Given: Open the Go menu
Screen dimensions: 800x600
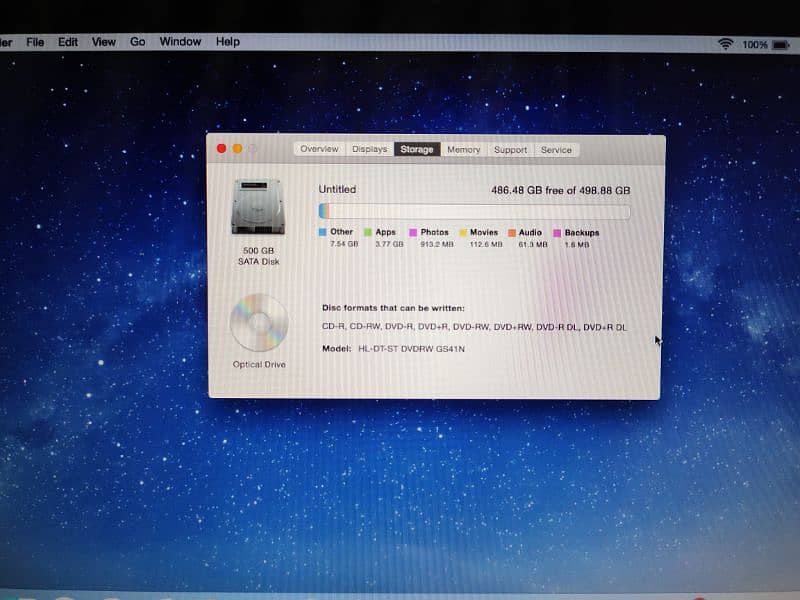Looking at the screenshot, I should click(x=138, y=42).
